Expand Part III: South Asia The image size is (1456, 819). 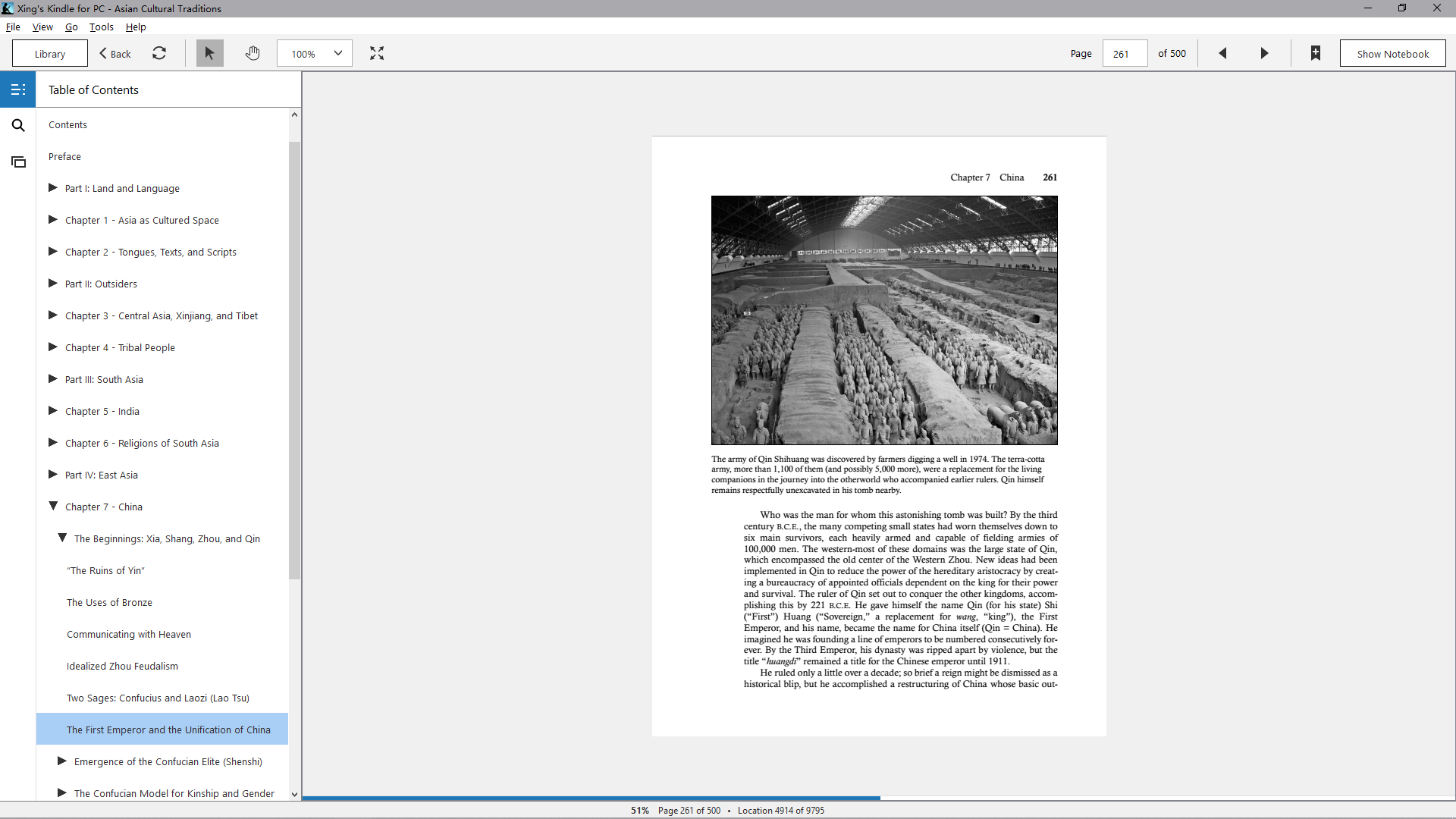pos(53,379)
